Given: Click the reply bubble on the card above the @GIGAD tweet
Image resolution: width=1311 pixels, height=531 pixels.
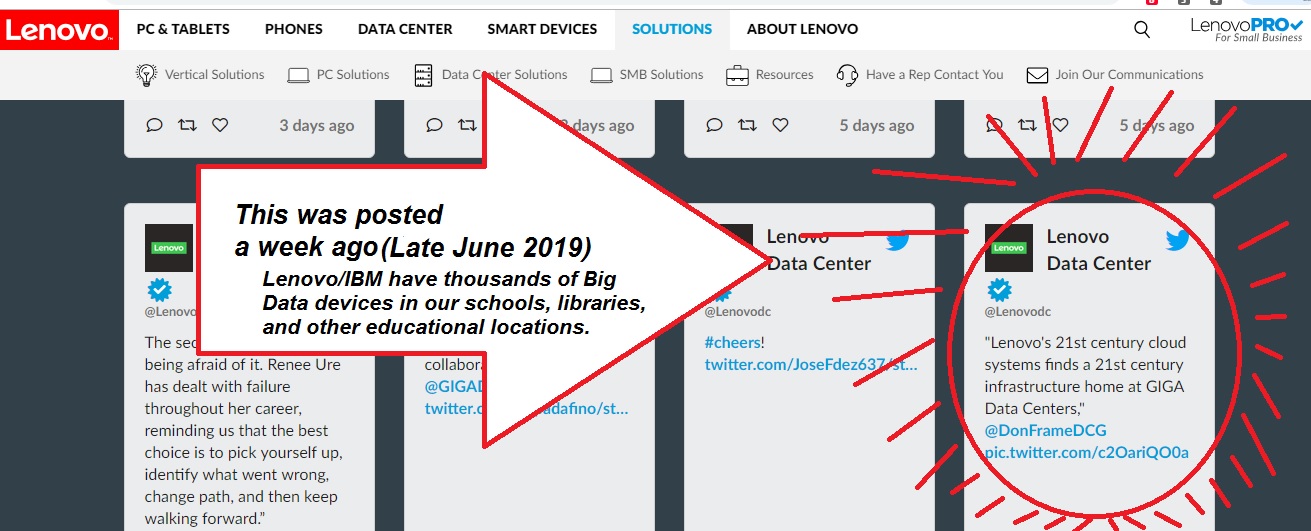Looking at the screenshot, I should [x=434, y=125].
